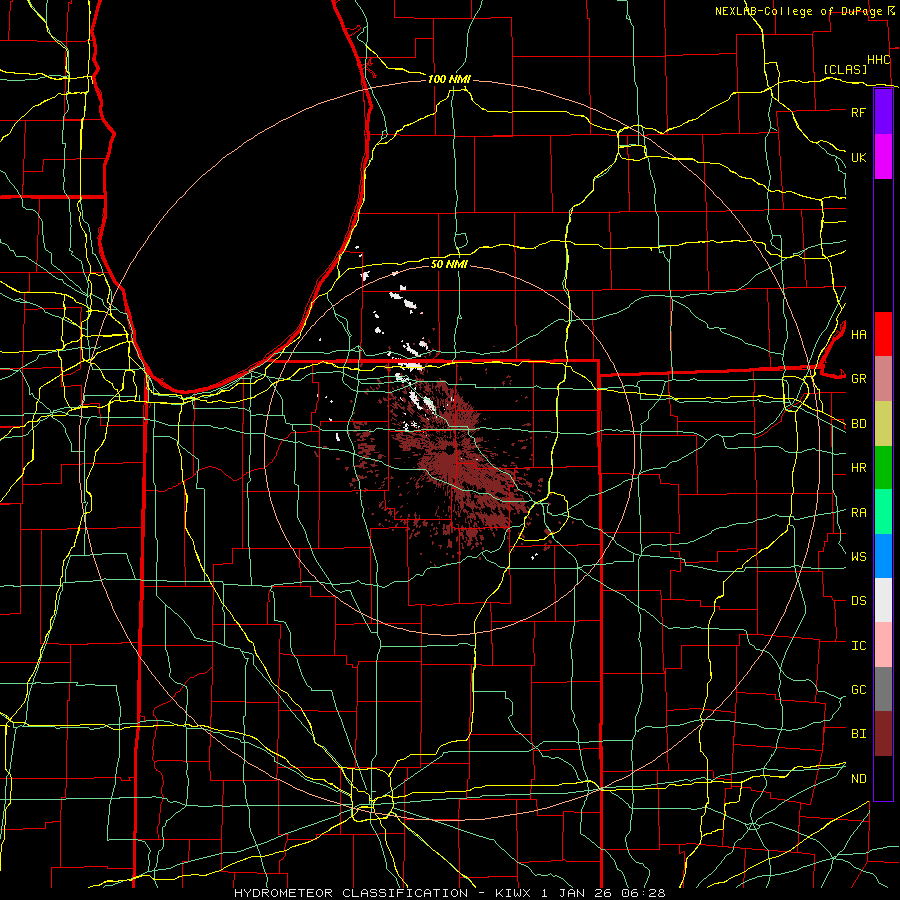Click the 'HYDROMETEOR CLASSIFICATION' title text
This screenshot has width=900, height=900.
pos(351,893)
